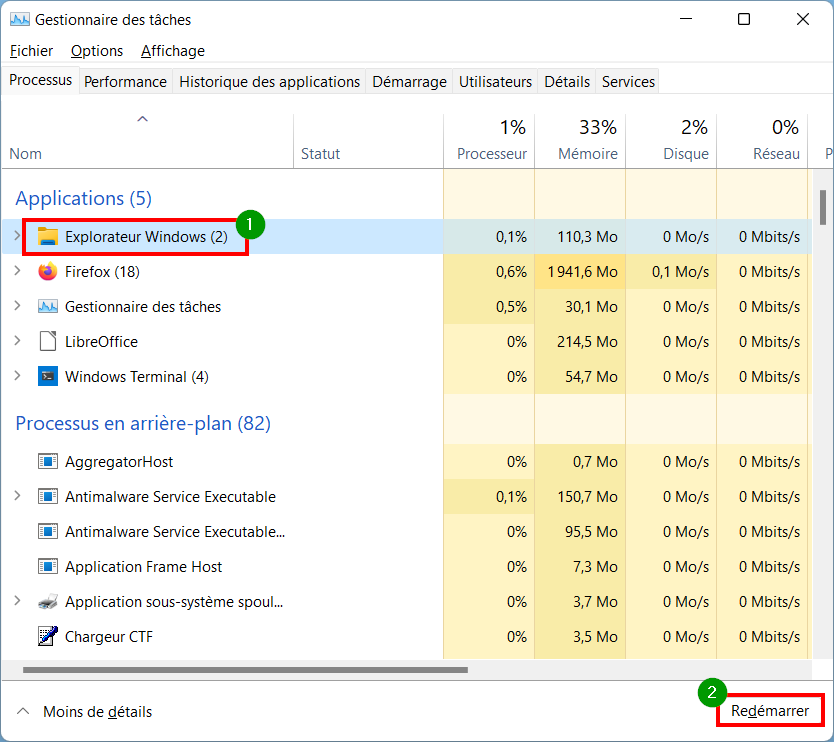
Task: Expand the Explorateur Windows process group
Action: tap(17, 236)
